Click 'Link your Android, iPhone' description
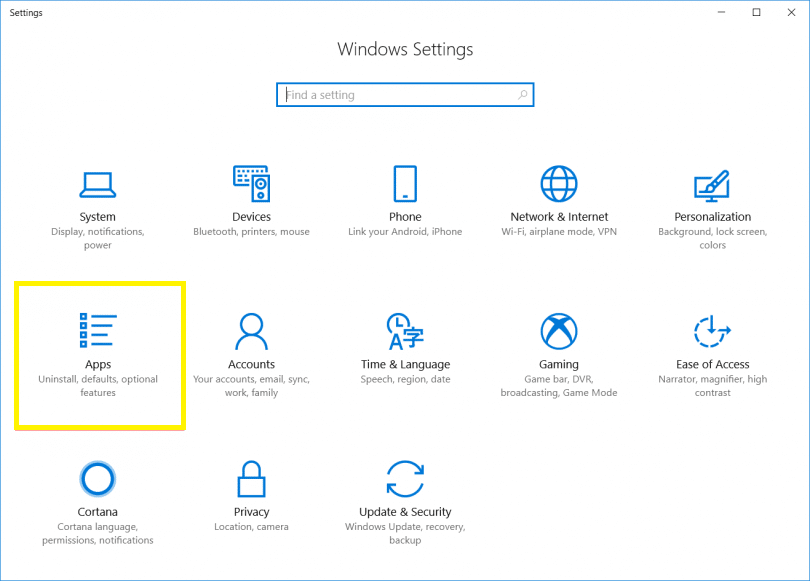The height and width of the screenshot is (581, 810). pyautogui.click(x=405, y=232)
